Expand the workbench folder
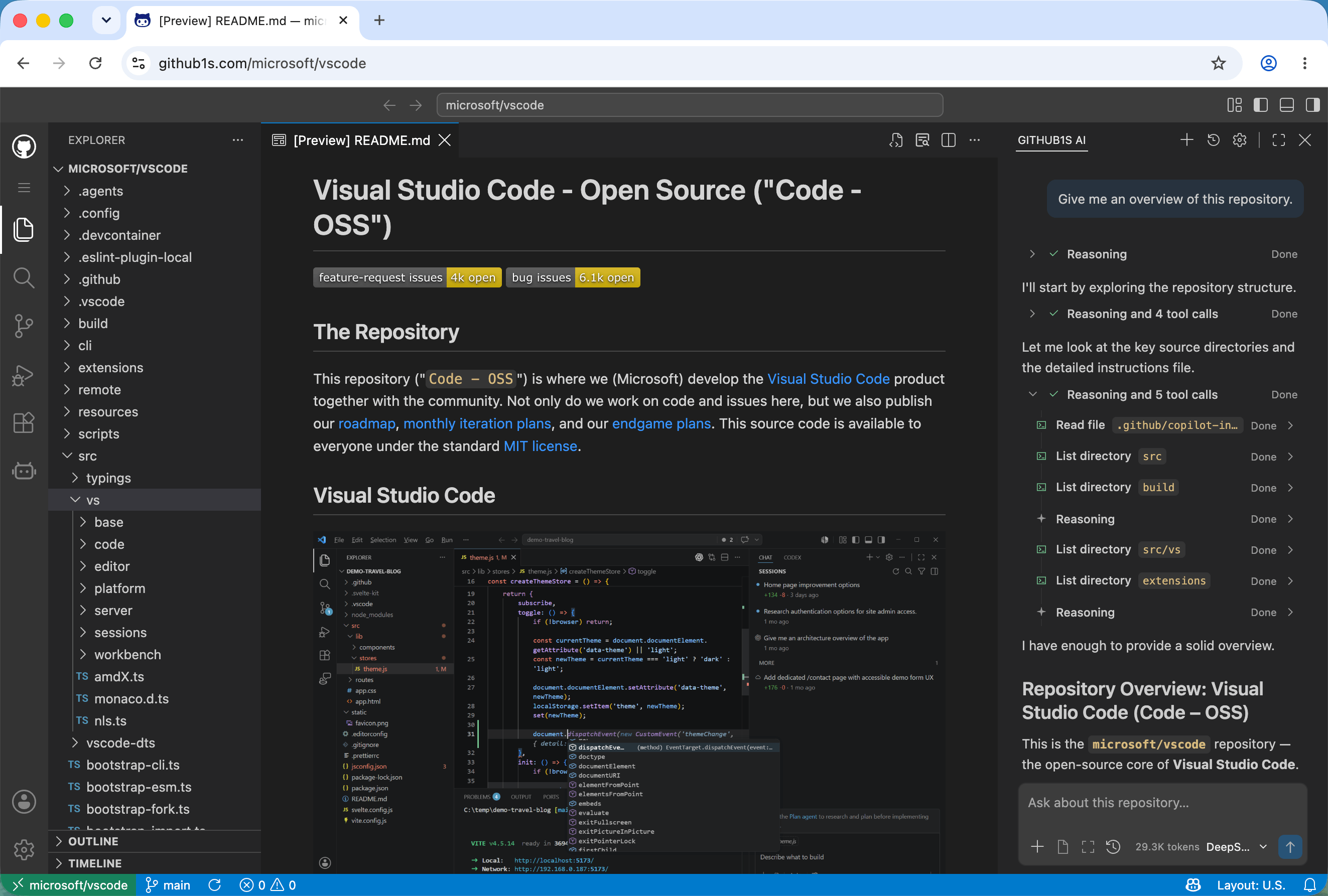Viewport: 1328px width, 896px height. click(x=154, y=654)
